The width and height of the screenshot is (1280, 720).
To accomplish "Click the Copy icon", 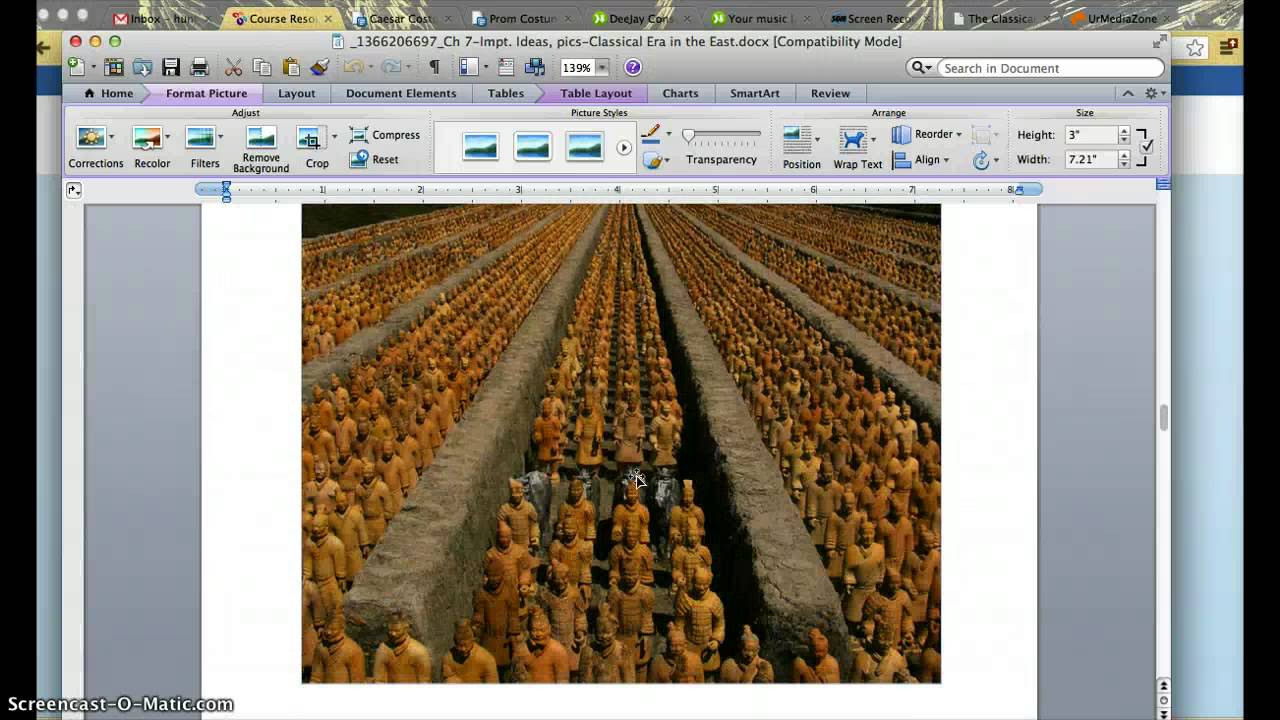I will tap(262, 67).
